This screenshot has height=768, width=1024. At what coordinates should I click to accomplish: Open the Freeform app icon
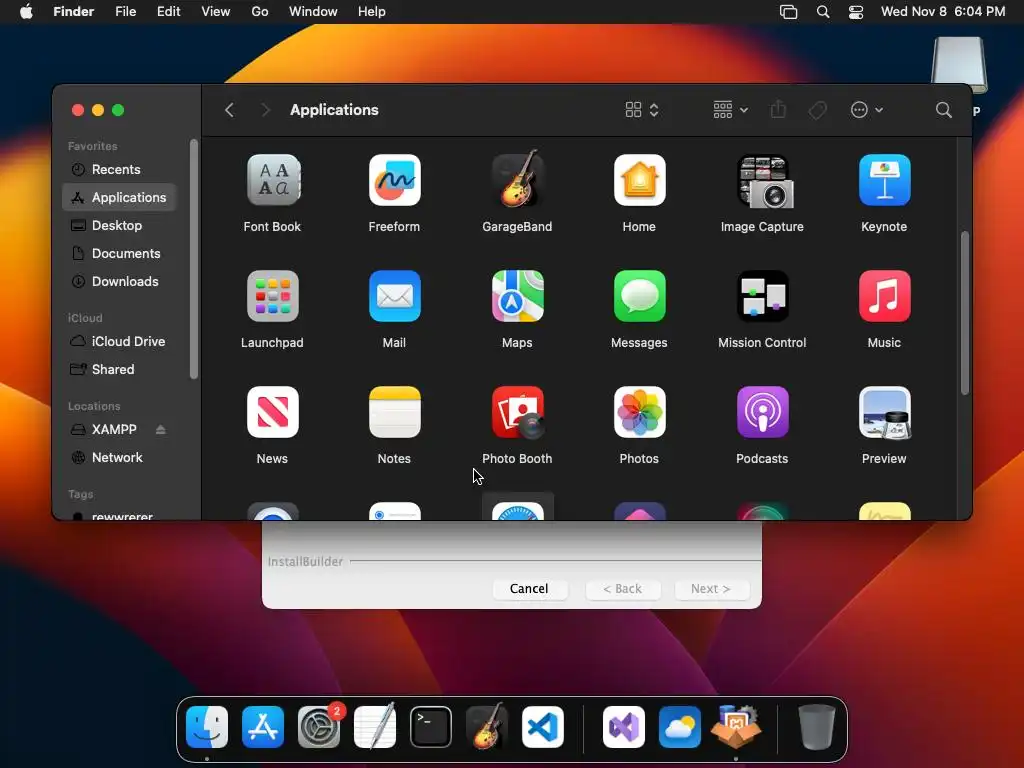coord(394,180)
